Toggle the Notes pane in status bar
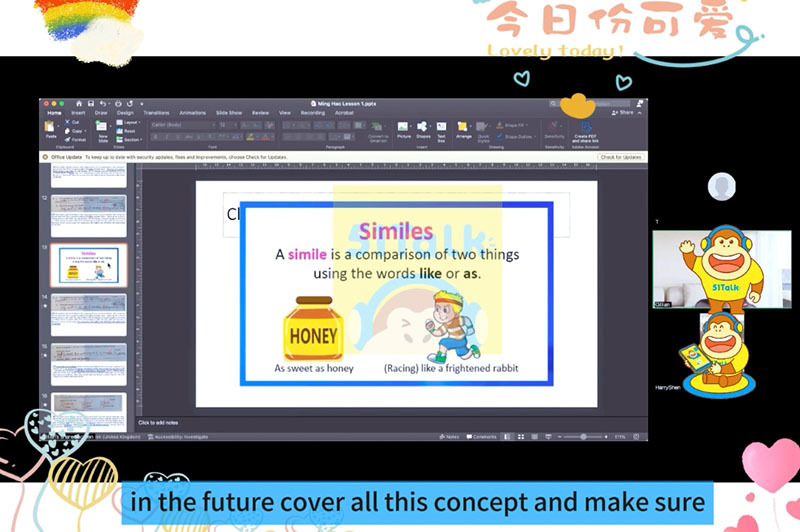The height and width of the screenshot is (532, 800). 449,437
